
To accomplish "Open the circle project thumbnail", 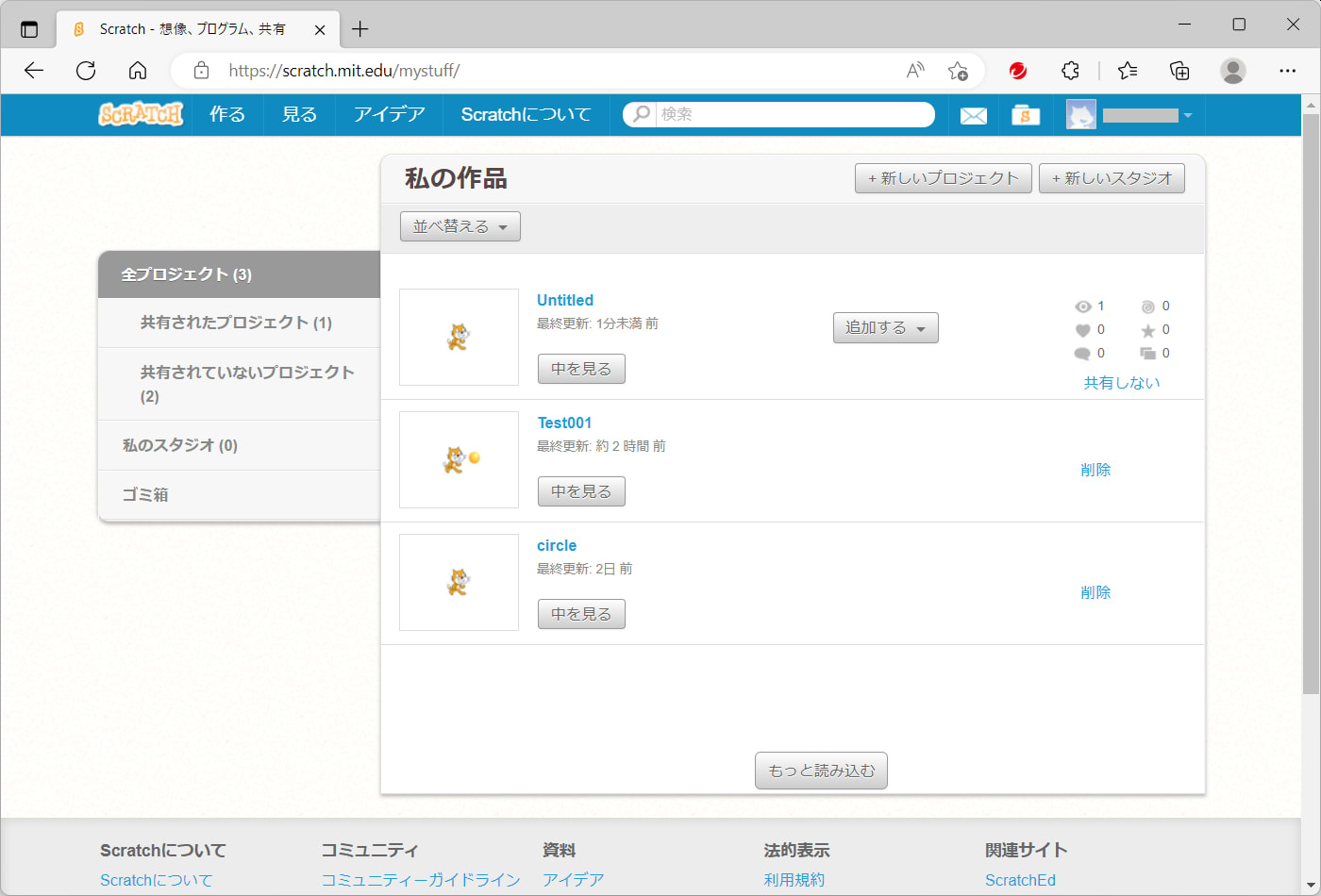I will [459, 582].
